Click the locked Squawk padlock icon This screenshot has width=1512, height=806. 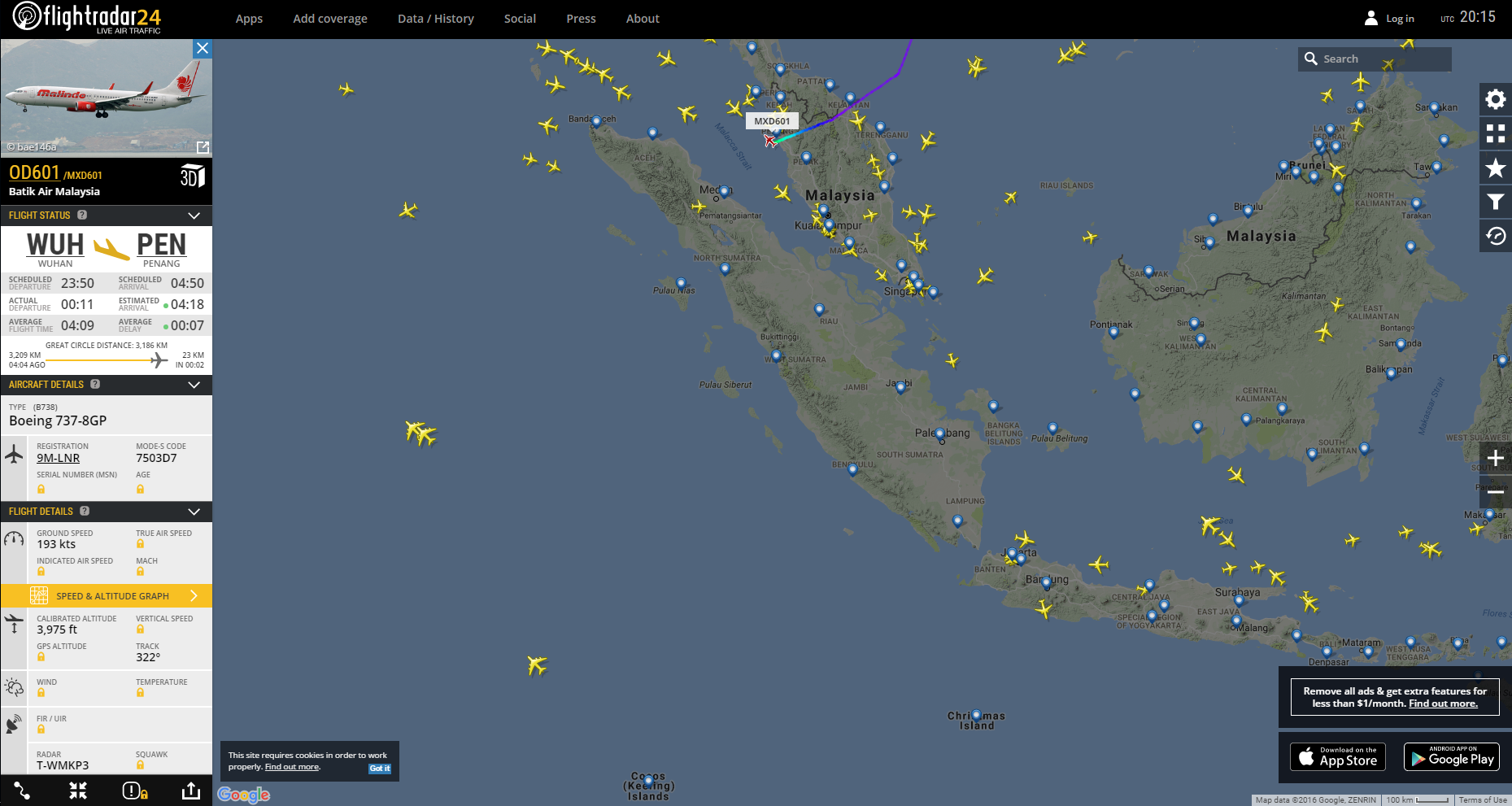tap(140, 765)
